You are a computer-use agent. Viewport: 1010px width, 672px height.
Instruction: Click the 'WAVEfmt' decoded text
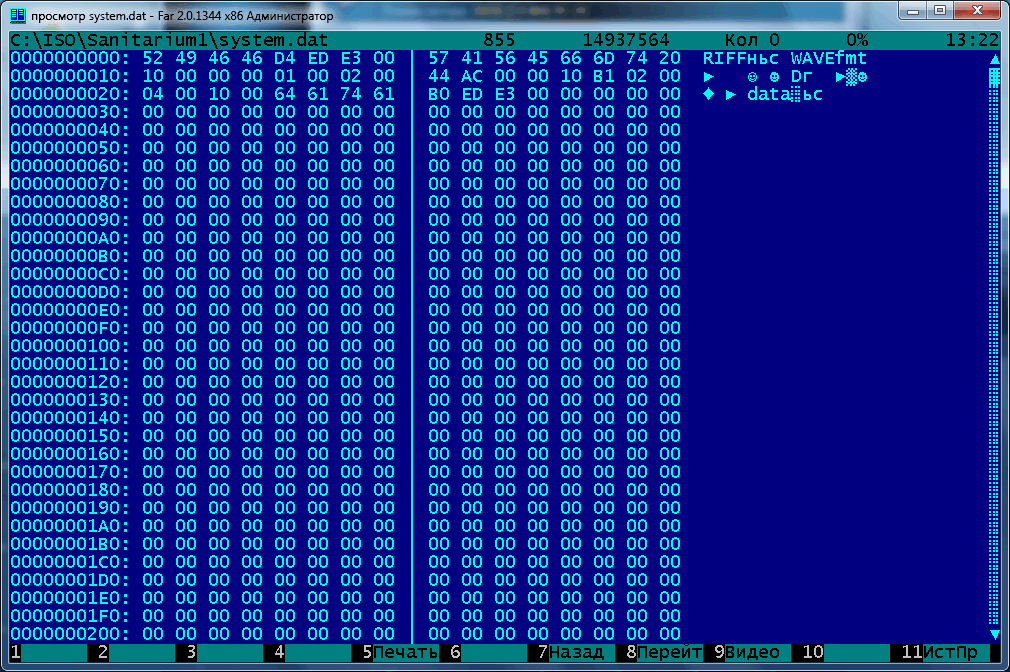pyautogui.click(x=829, y=58)
